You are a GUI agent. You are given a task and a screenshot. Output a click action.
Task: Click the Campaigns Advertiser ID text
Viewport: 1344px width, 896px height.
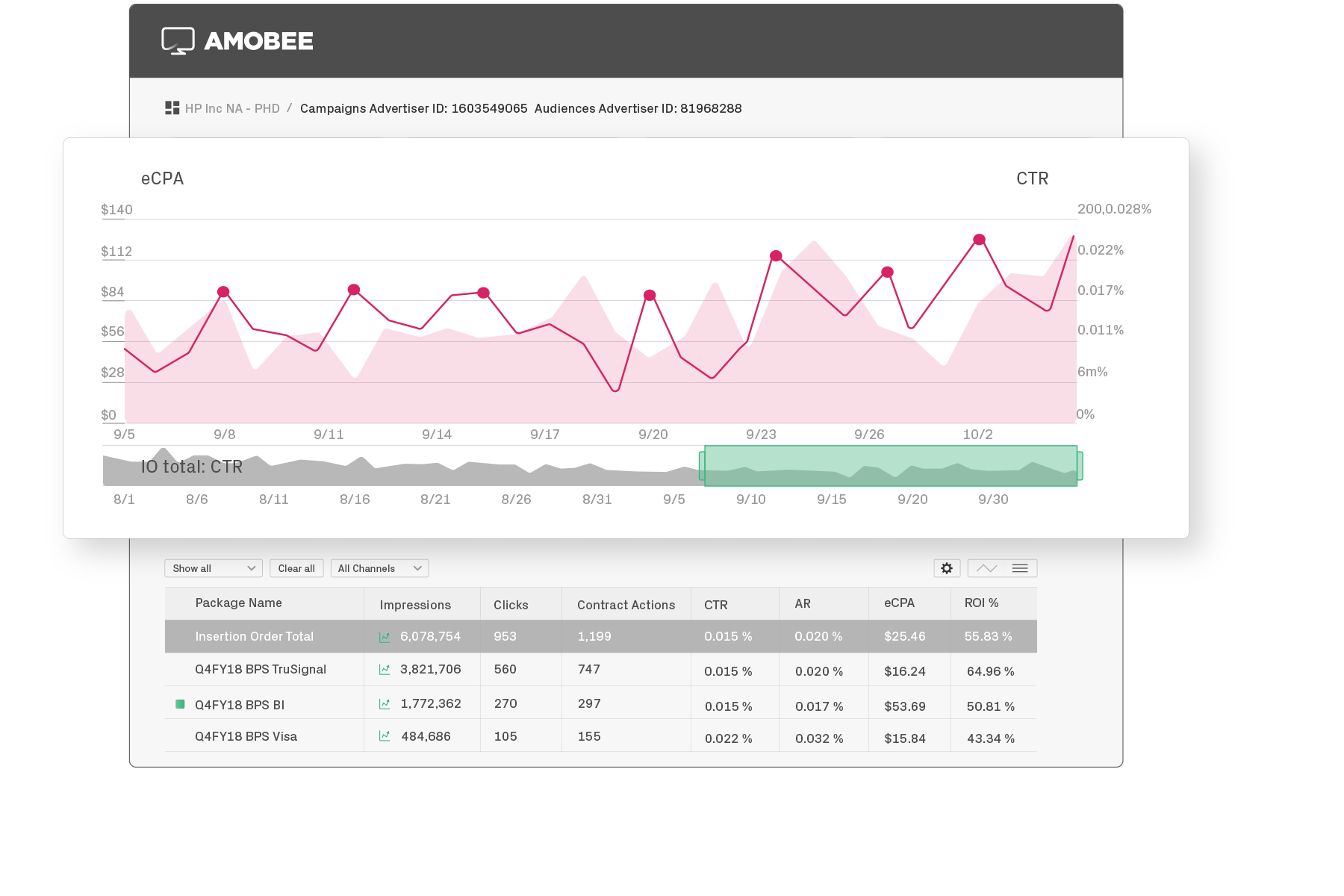pos(414,108)
